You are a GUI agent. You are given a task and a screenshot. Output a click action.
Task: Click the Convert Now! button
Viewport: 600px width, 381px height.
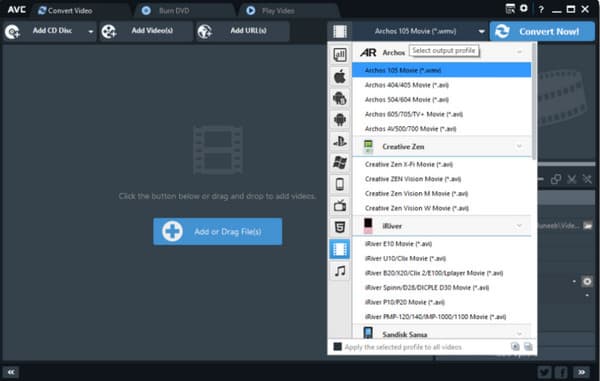(542, 31)
